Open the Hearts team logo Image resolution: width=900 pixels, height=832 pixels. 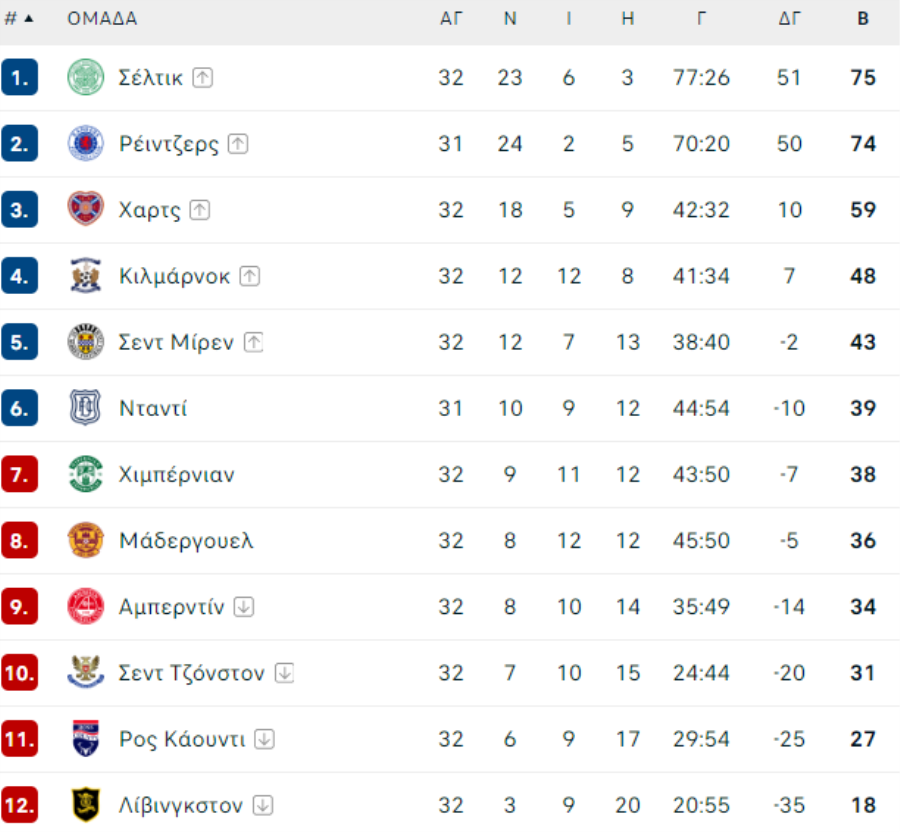(x=86, y=209)
